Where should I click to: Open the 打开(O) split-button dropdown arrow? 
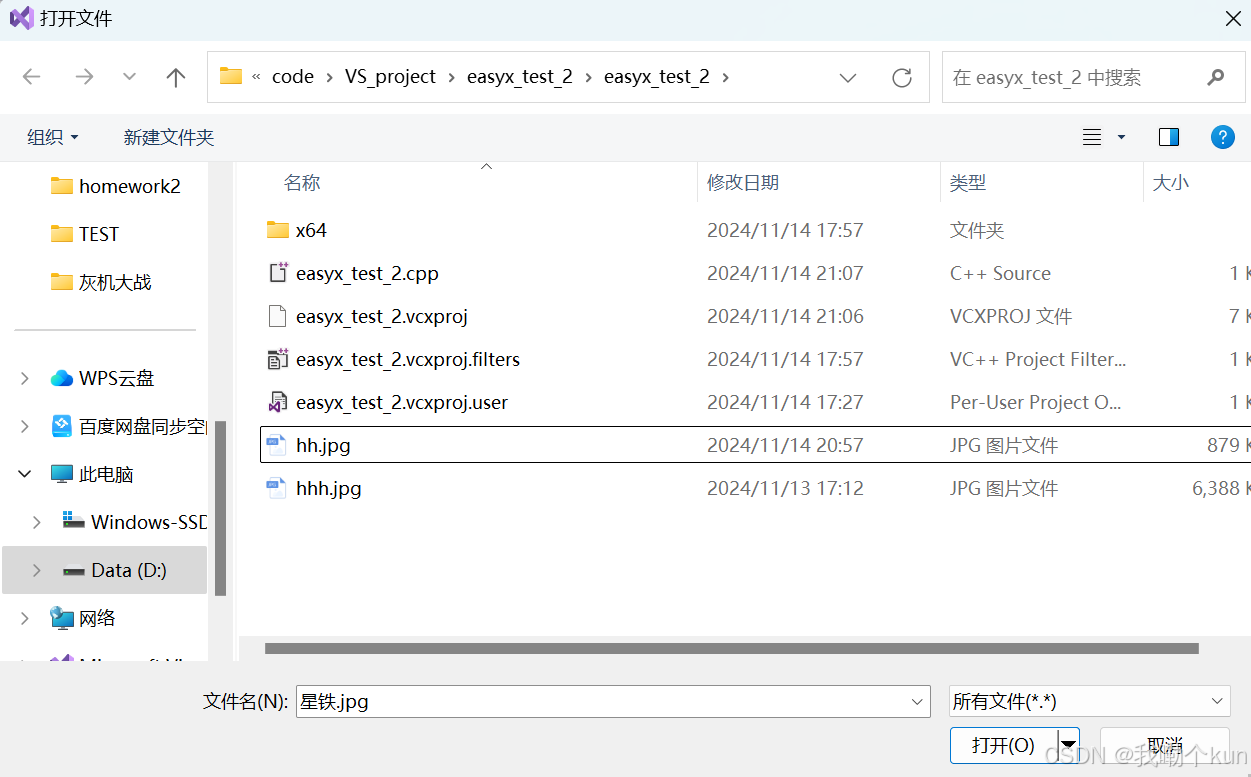(x=1069, y=745)
